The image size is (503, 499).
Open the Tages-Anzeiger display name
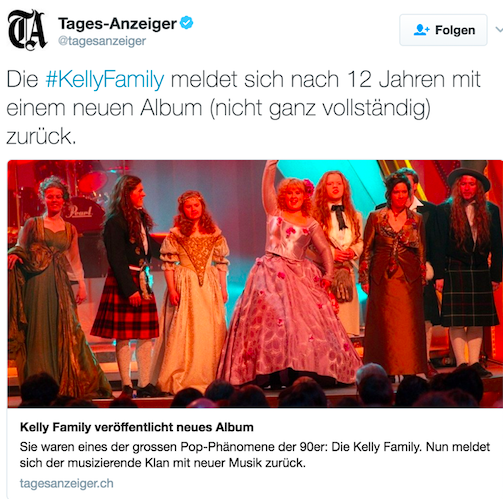click(117, 23)
